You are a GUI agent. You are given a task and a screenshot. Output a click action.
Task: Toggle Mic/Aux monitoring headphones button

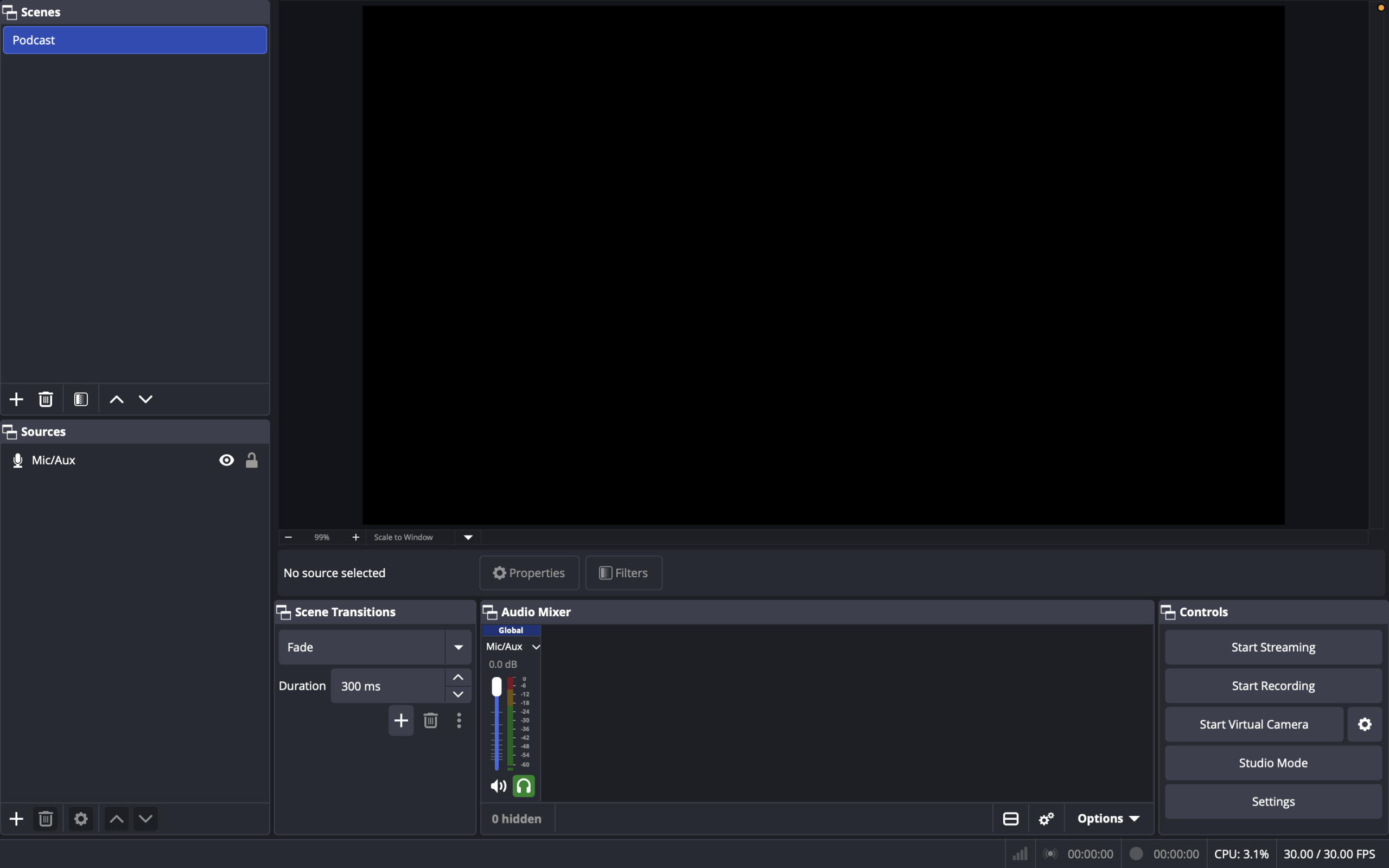coord(524,787)
